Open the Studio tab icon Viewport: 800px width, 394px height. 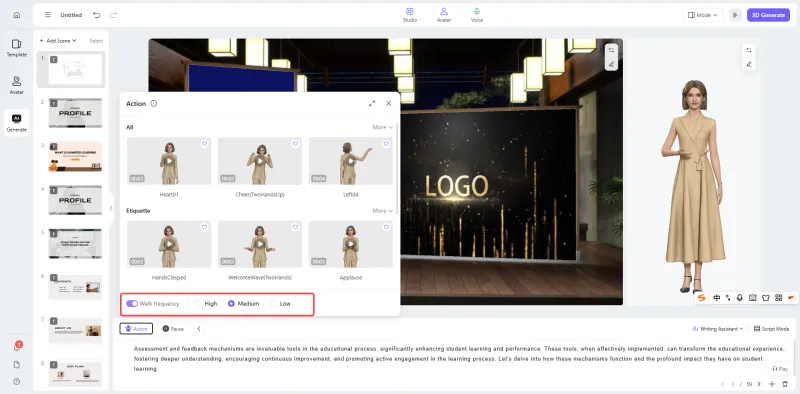pyautogui.click(x=409, y=11)
